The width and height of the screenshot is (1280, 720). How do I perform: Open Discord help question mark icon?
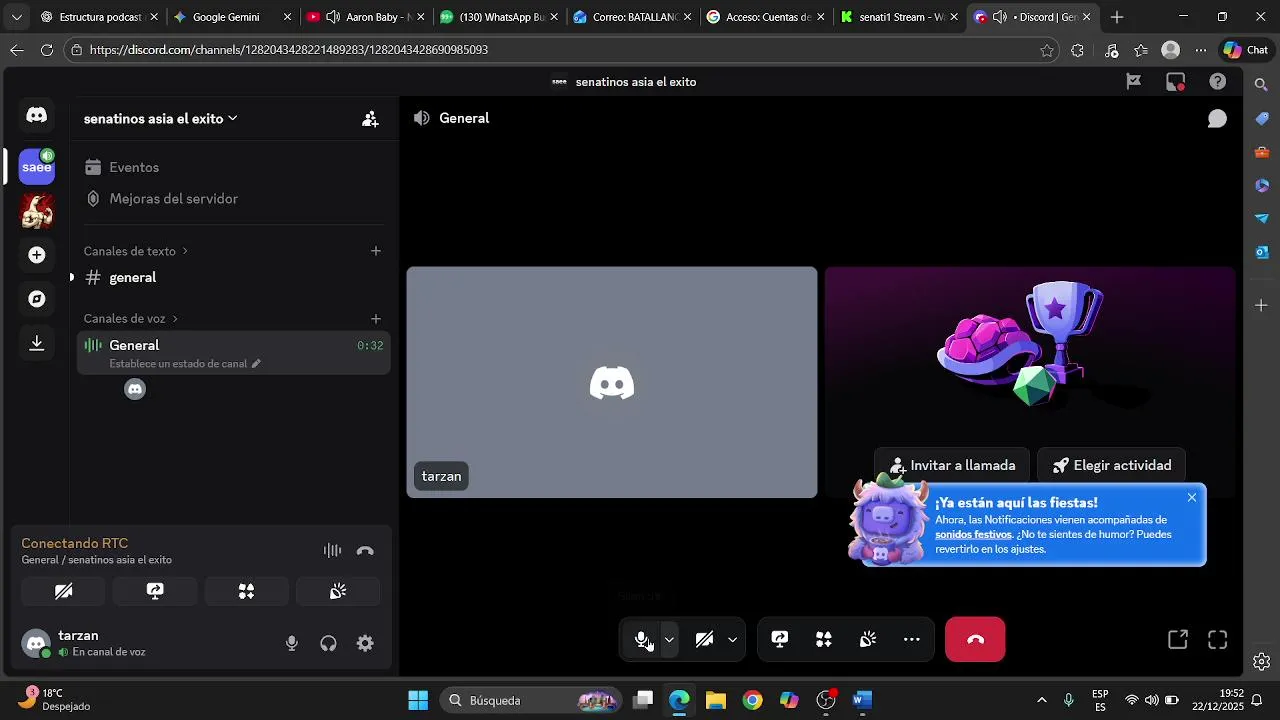[x=1217, y=82]
